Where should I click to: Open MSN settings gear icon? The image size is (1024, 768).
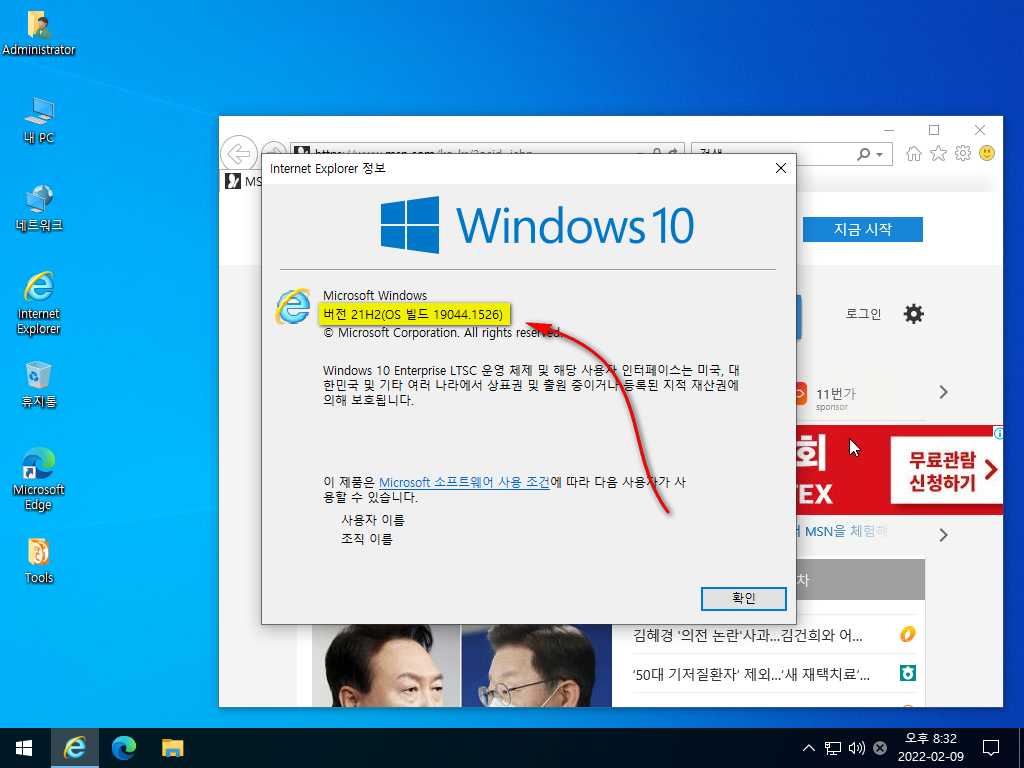pyautogui.click(x=914, y=314)
